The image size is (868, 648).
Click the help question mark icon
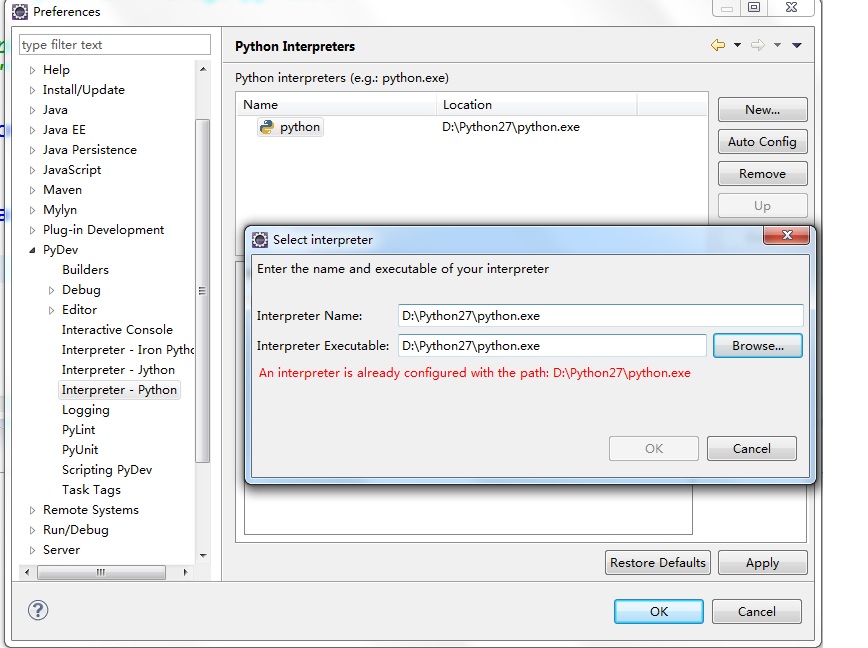click(38, 610)
